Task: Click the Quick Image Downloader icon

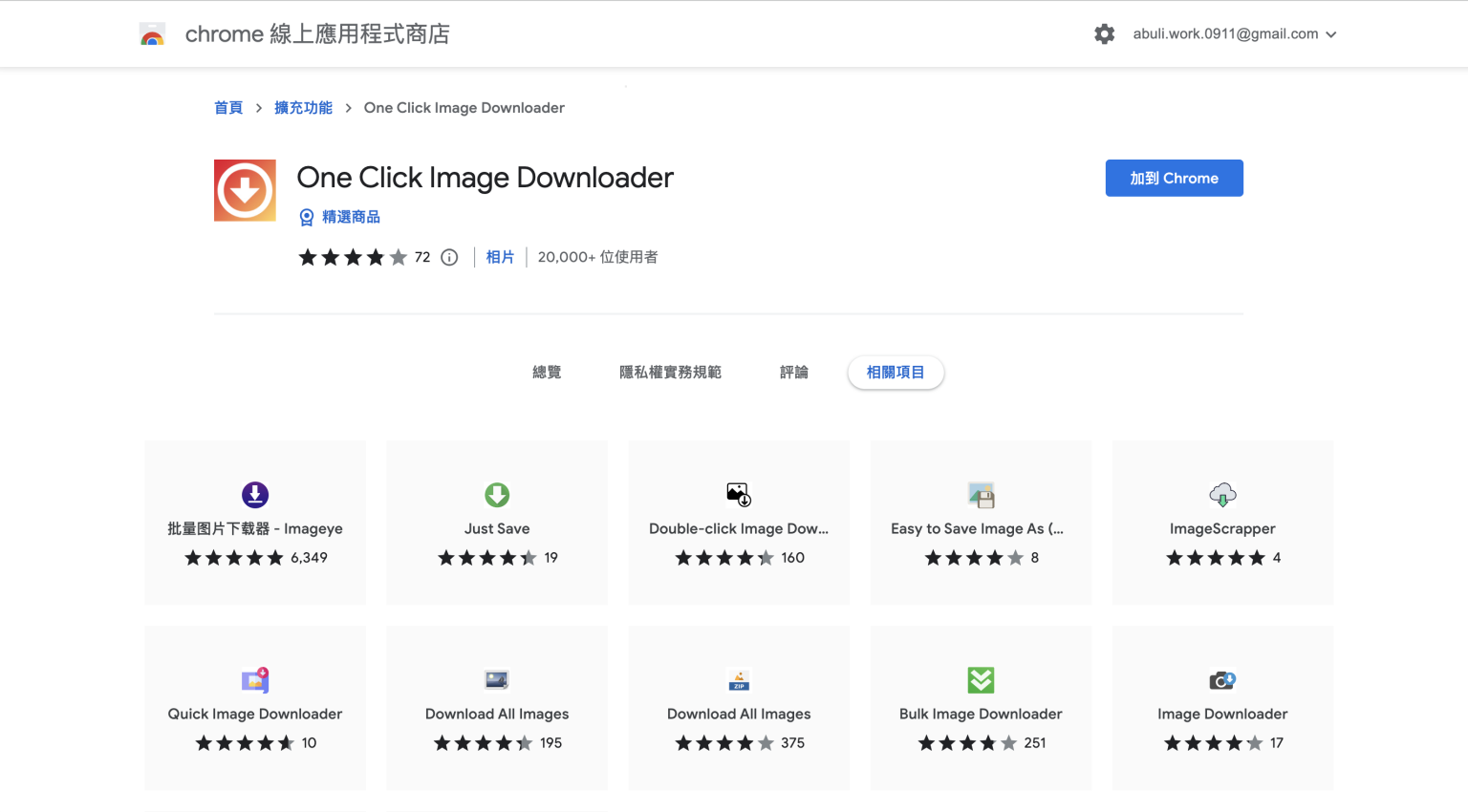Action: [x=254, y=680]
